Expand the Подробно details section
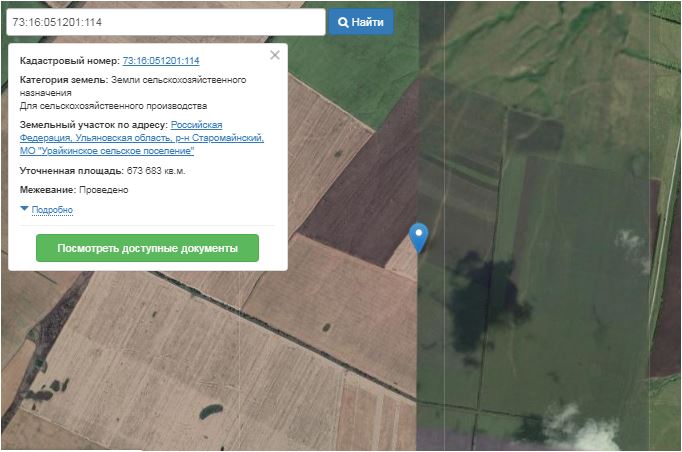 pyautogui.click(x=52, y=210)
